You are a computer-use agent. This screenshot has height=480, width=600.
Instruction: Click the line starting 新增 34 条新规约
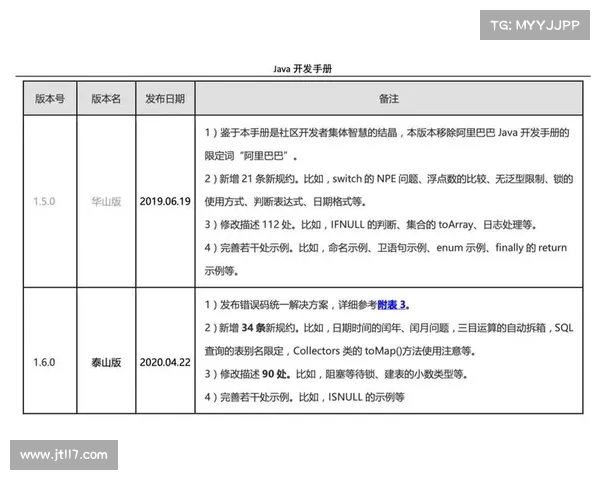point(388,328)
